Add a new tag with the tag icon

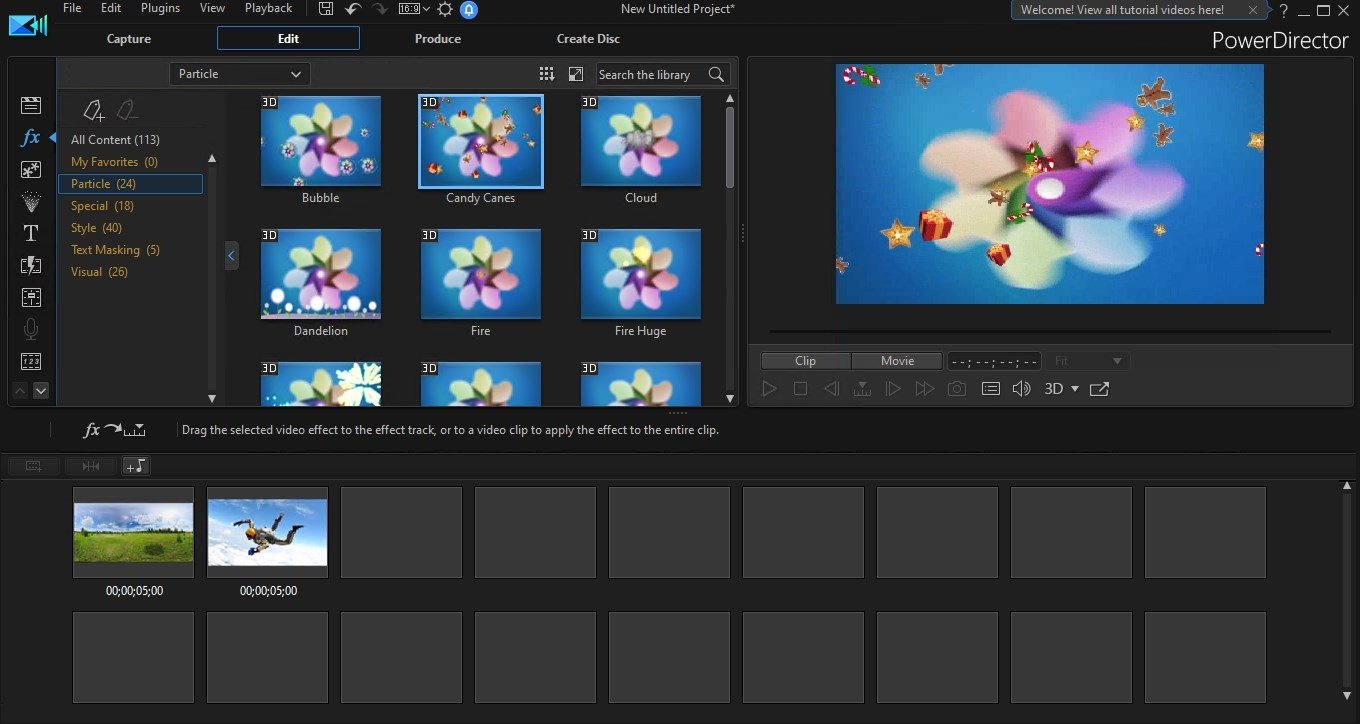coord(94,109)
